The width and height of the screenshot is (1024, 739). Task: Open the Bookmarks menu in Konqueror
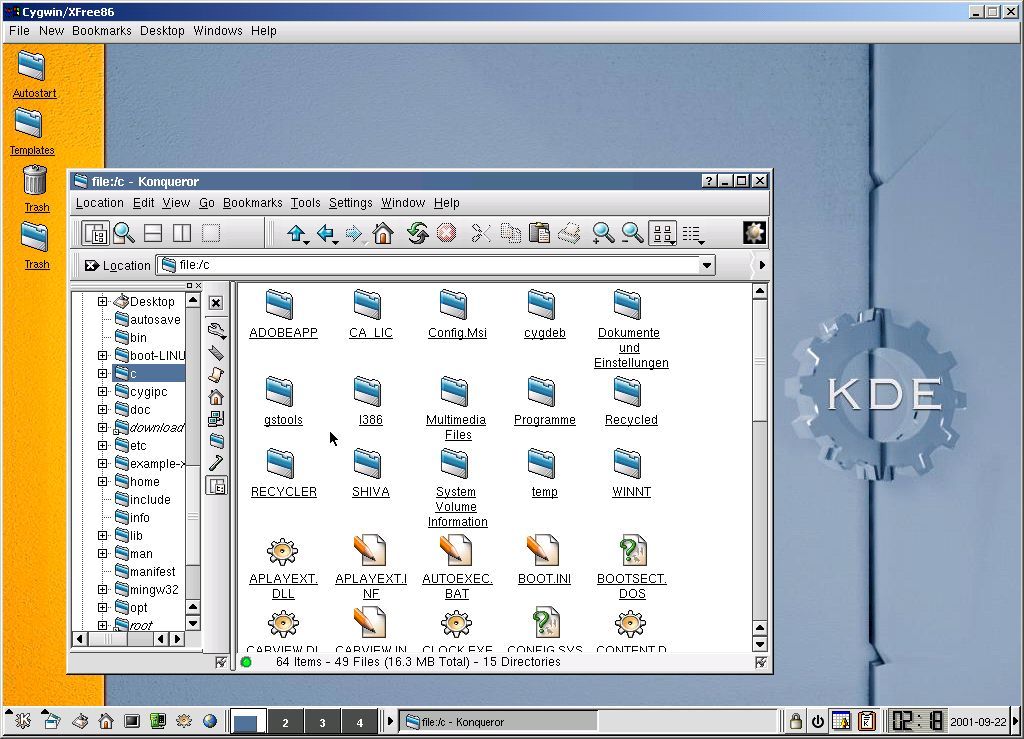click(x=252, y=203)
